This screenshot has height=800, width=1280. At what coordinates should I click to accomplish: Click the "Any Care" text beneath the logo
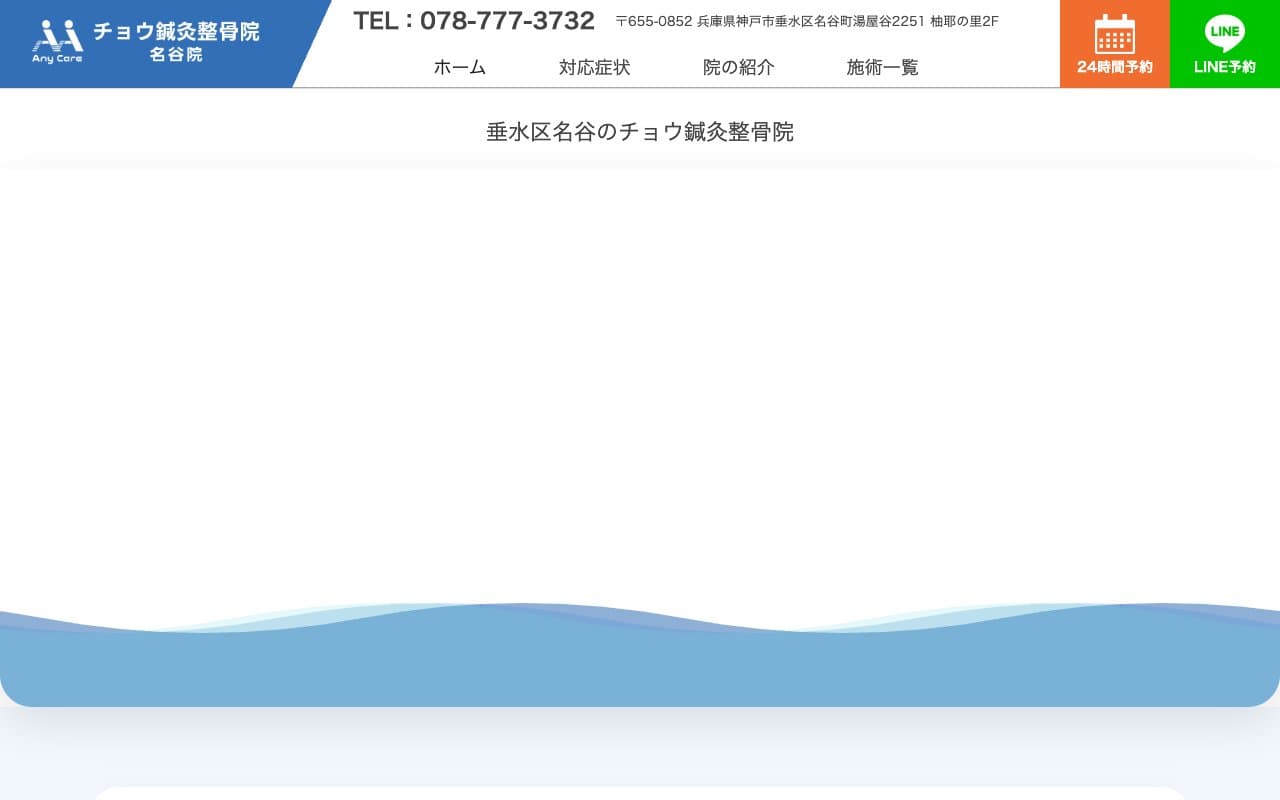pyautogui.click(x=57, y=59)
